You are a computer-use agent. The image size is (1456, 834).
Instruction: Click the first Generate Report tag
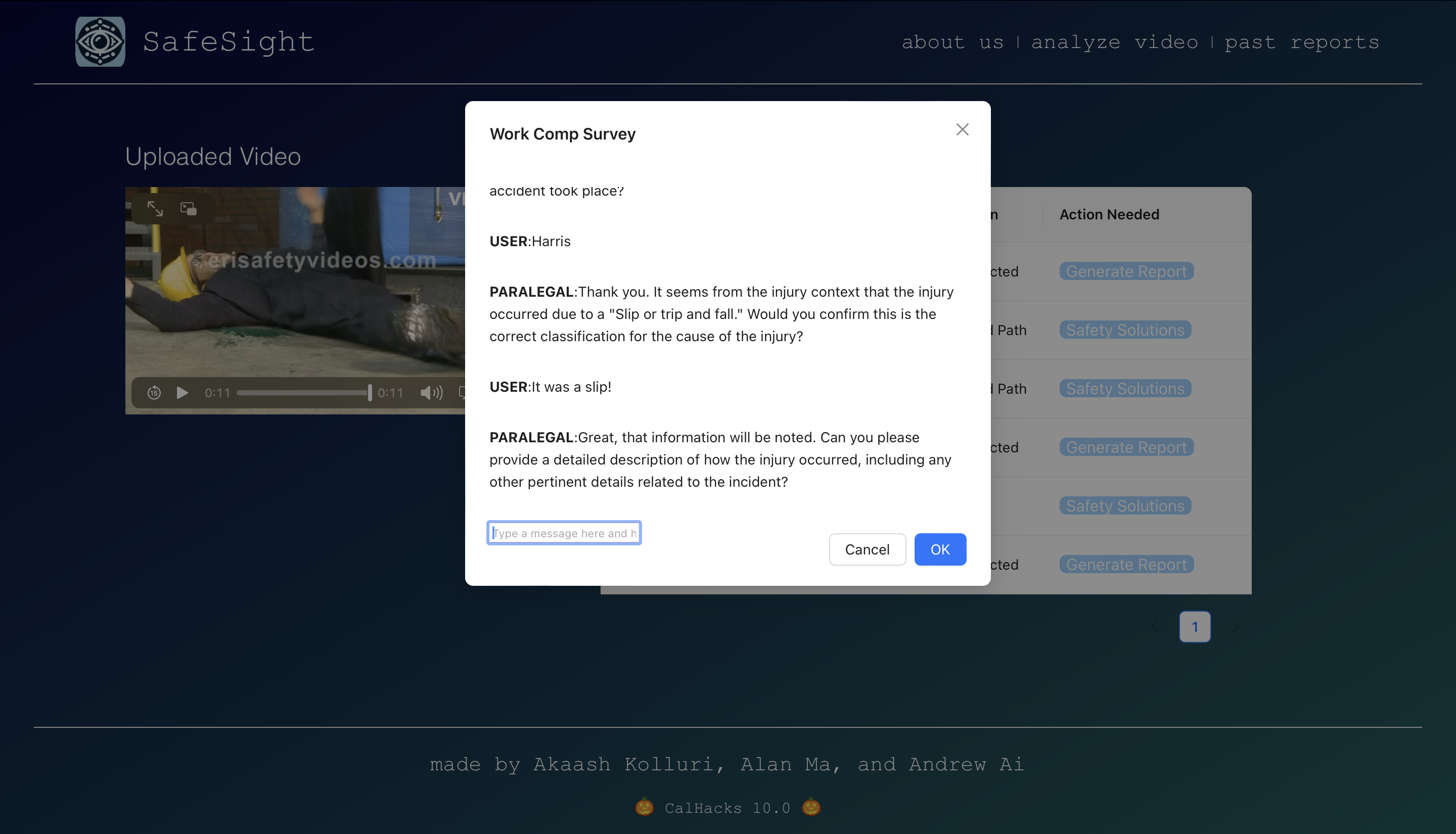(x=1125, y=271)
